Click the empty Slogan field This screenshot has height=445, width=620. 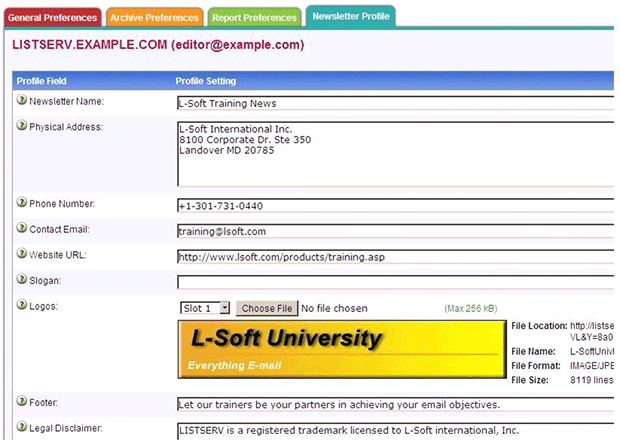[395, 282]
